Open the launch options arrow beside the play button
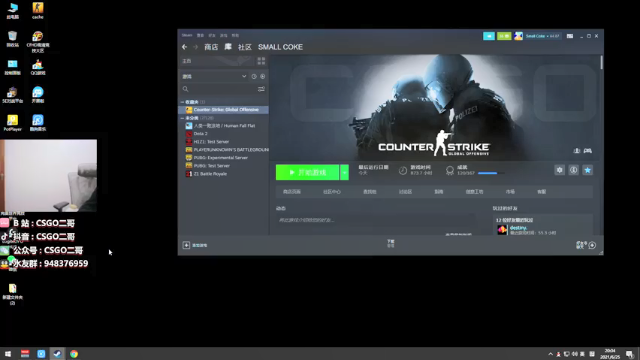Image resolution: width=640 pixels, height=360 pixels. pos(344,172)
